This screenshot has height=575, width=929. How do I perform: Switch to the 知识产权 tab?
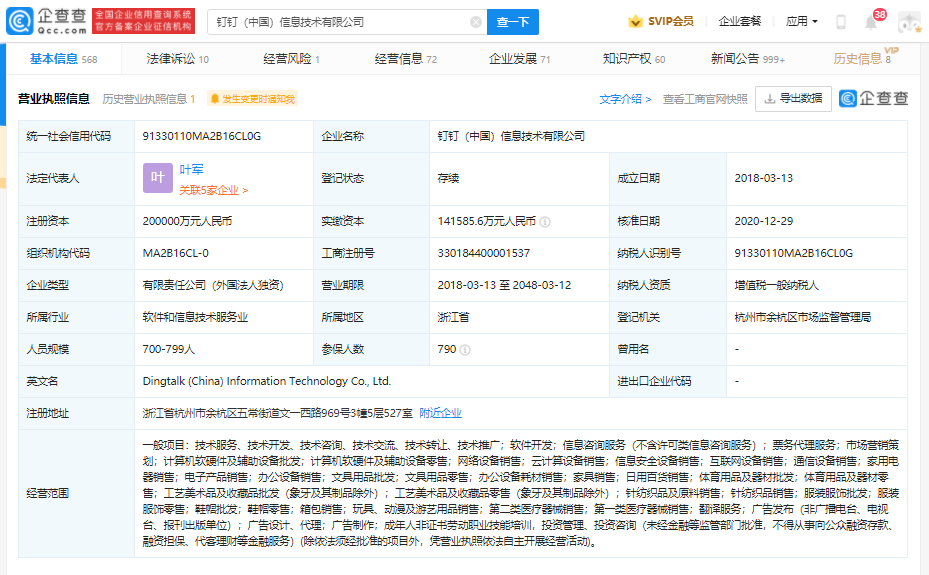click(x=634, y=59)
